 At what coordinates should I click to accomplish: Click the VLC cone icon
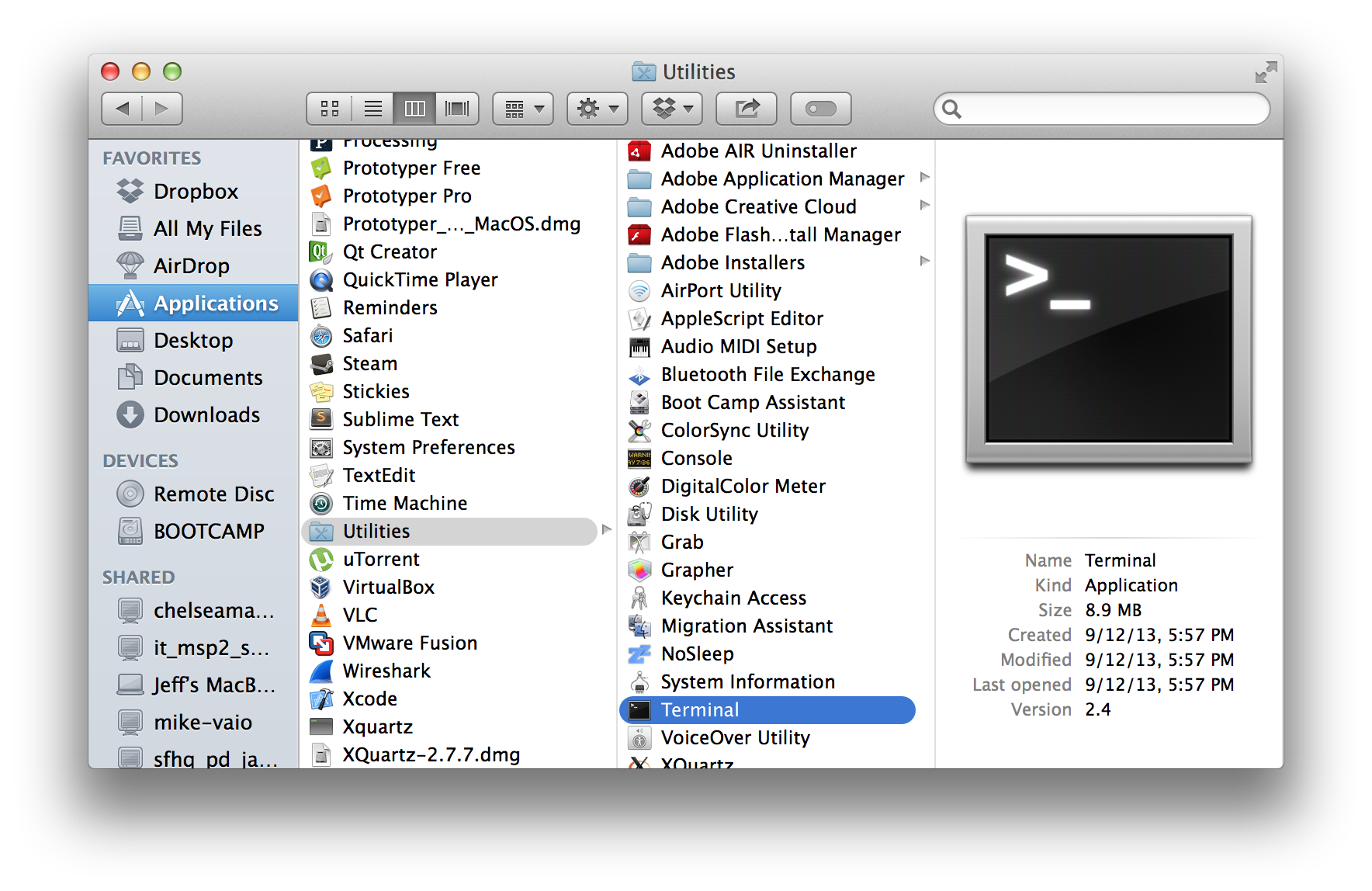tap(321, 615)
